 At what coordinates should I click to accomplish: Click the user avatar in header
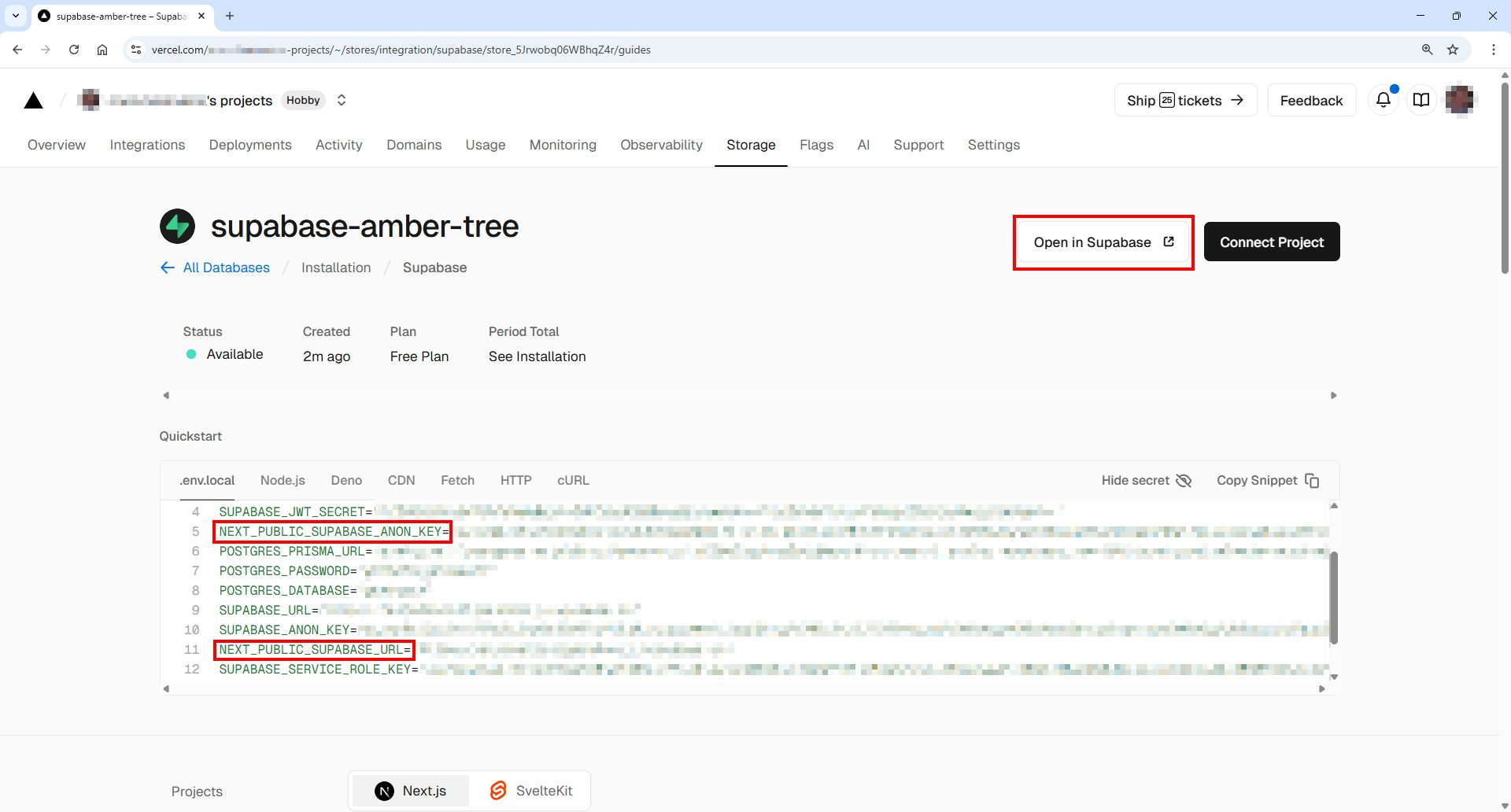[1460, 100]
